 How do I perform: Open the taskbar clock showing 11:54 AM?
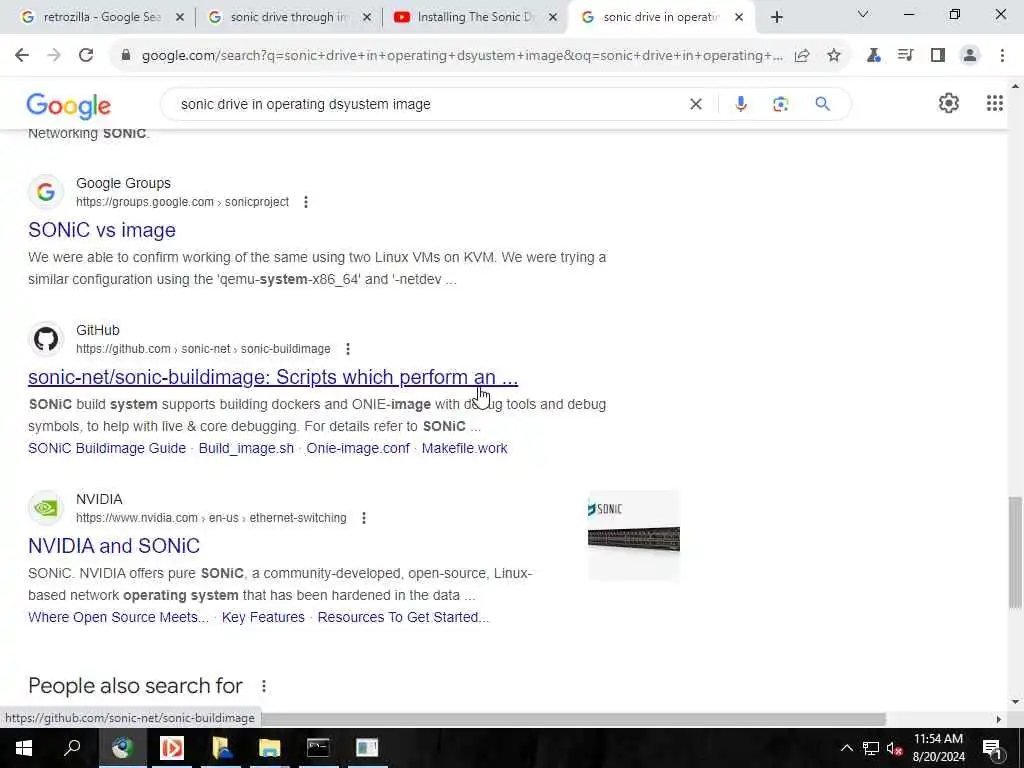click(938, 748)
